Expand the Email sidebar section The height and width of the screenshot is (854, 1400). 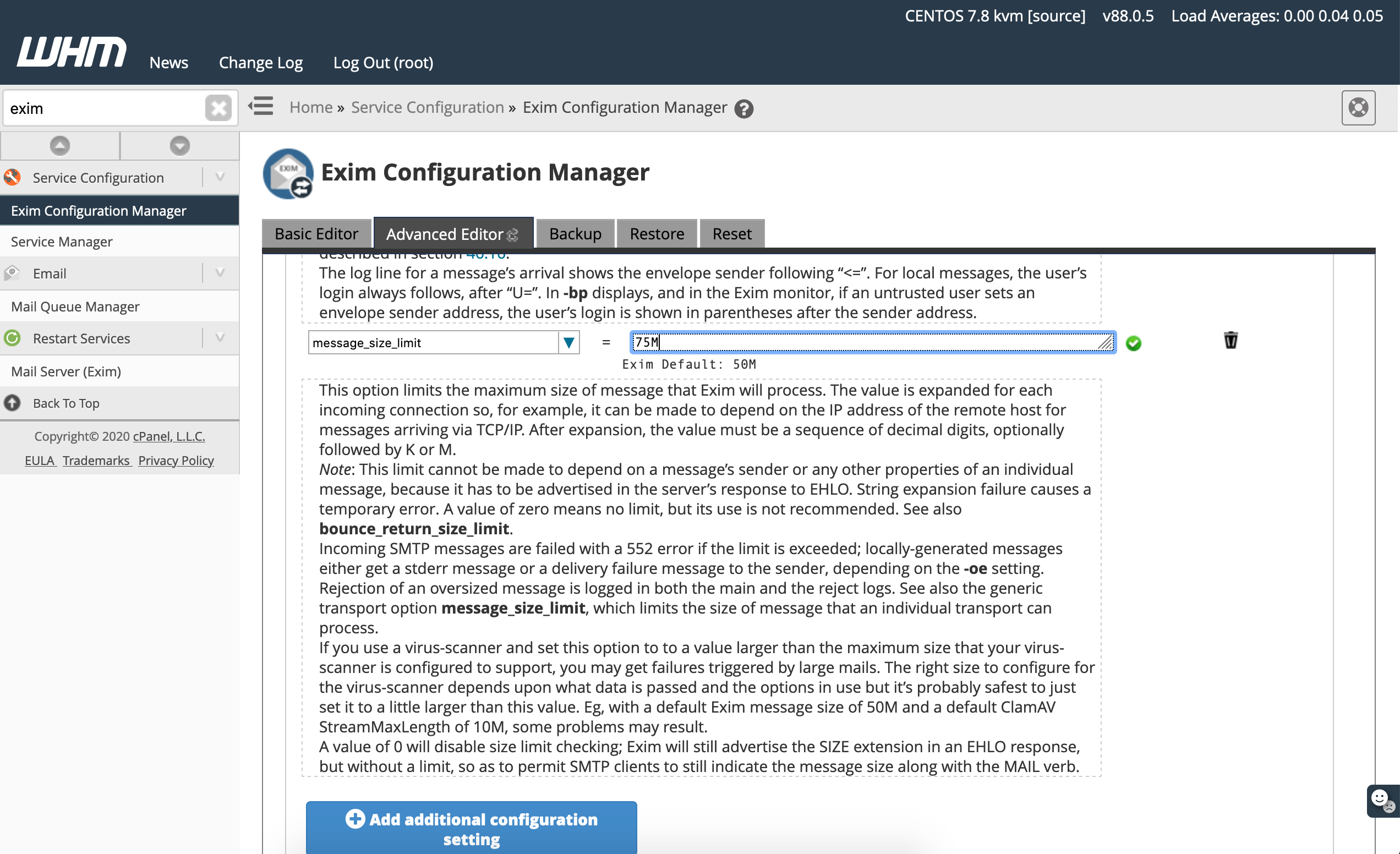coord(221,273)
